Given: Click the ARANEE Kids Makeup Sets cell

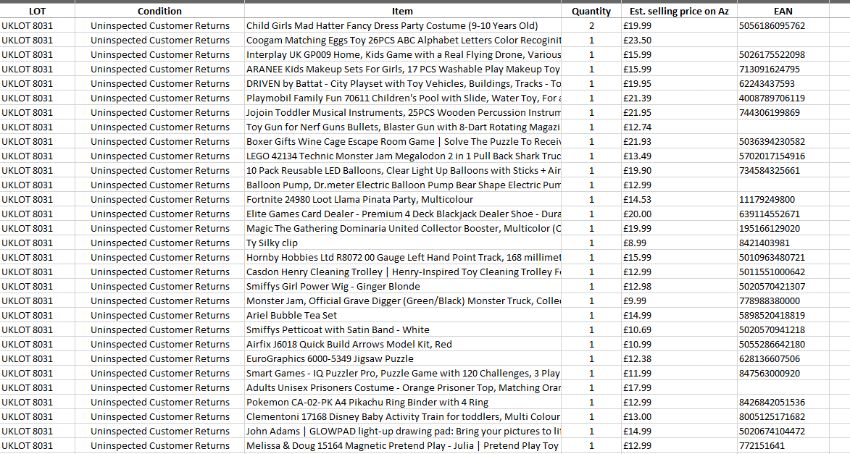Looking at the screenshot, I should tap(403, 69).
